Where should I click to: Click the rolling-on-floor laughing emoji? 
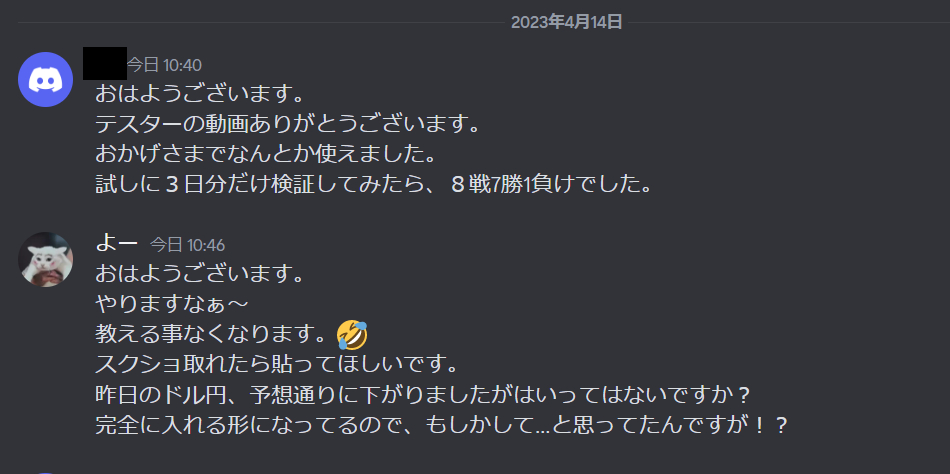click(x=353, y=335)
